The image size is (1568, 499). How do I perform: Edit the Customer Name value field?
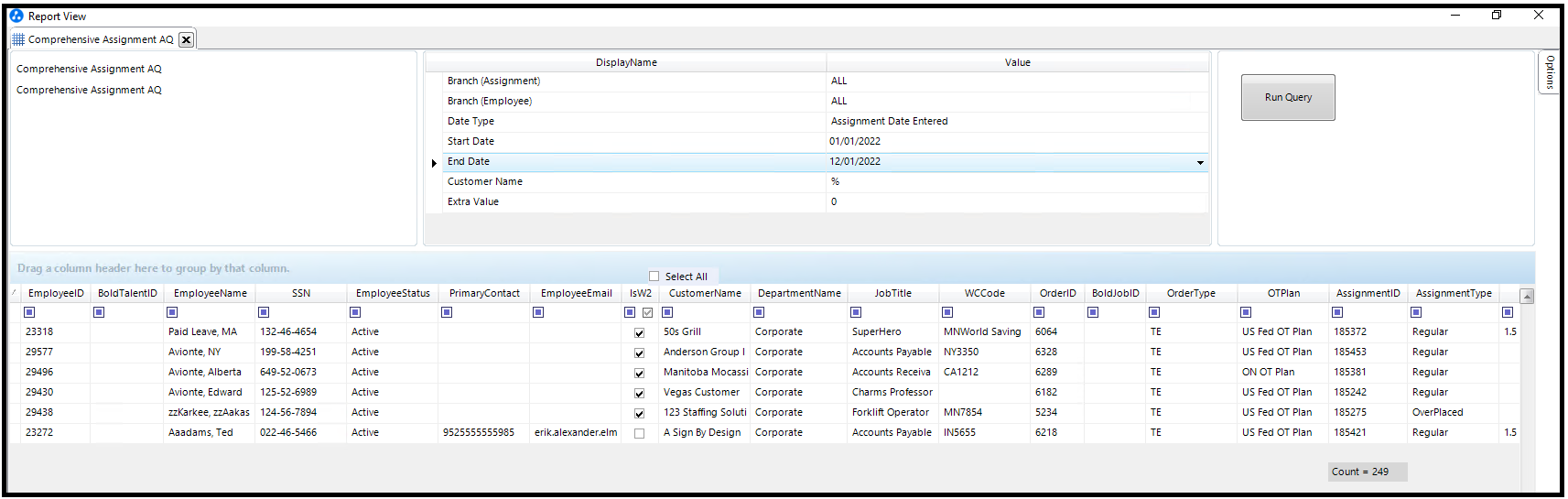coord(1017,181)
